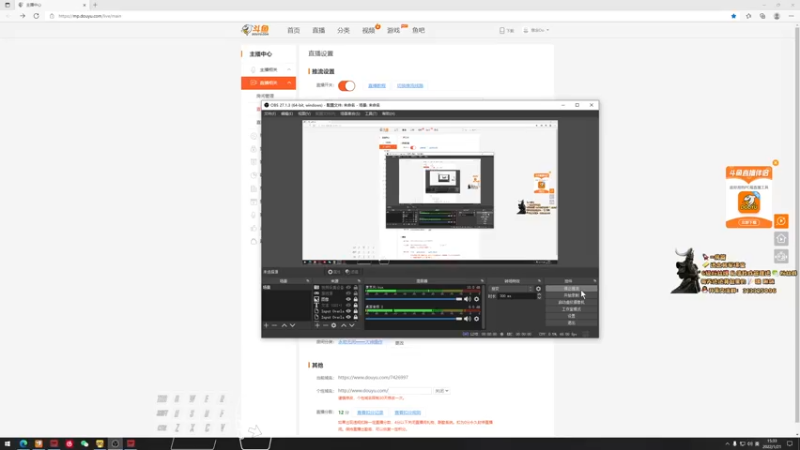Open OBS 帮助 menu

[388, 114]
